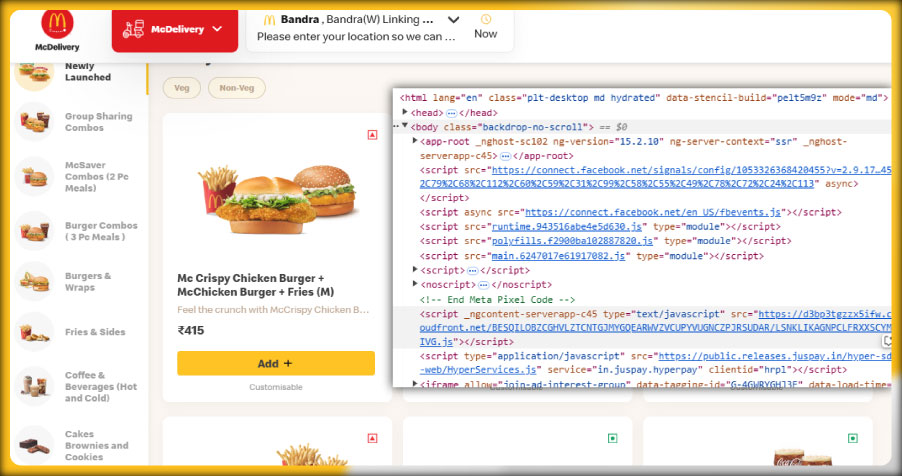Click the McDonald's McDelivery logo
The width and height of the screenshot is (902, 476).
pyautogui.click(x=57, y=28)
